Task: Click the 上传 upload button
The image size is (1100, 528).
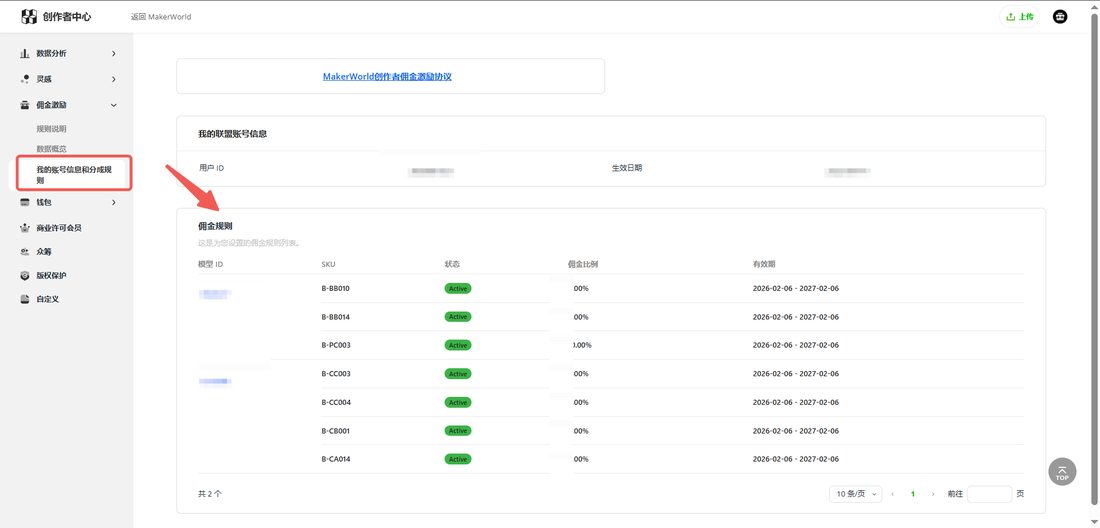Action: 1019,17
